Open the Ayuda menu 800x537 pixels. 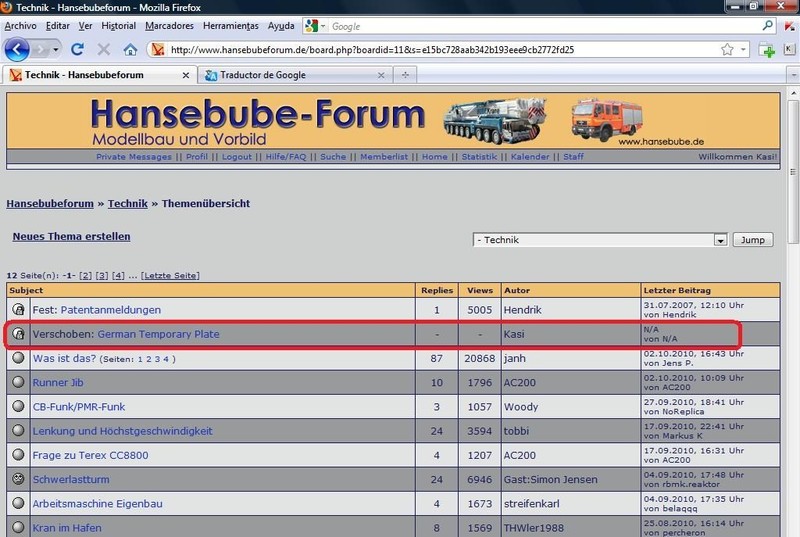[281, 25]
